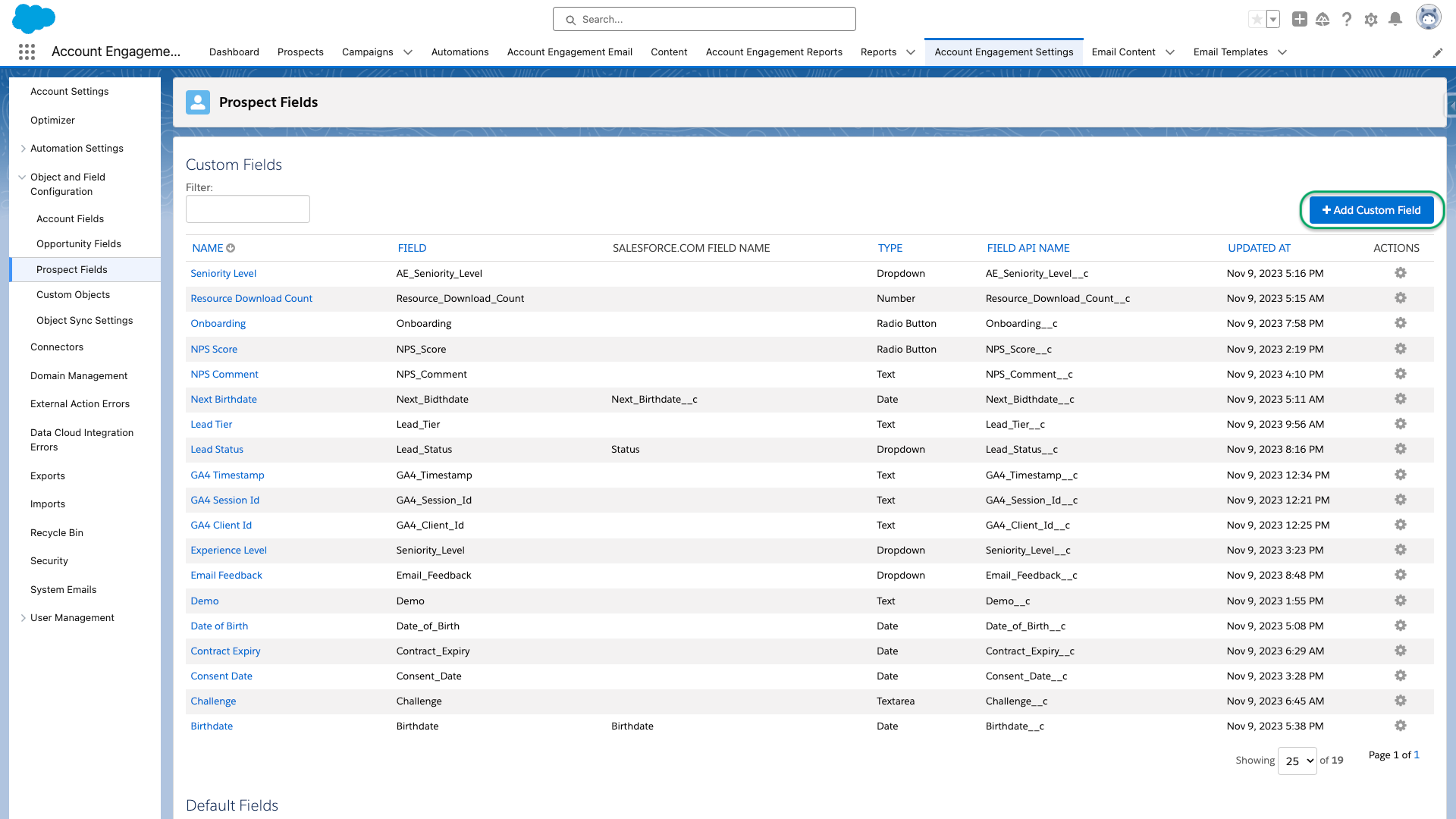Switch to the Prospects tab
Viewport: 1456px width, 819px height.
(x=300, y=52)
